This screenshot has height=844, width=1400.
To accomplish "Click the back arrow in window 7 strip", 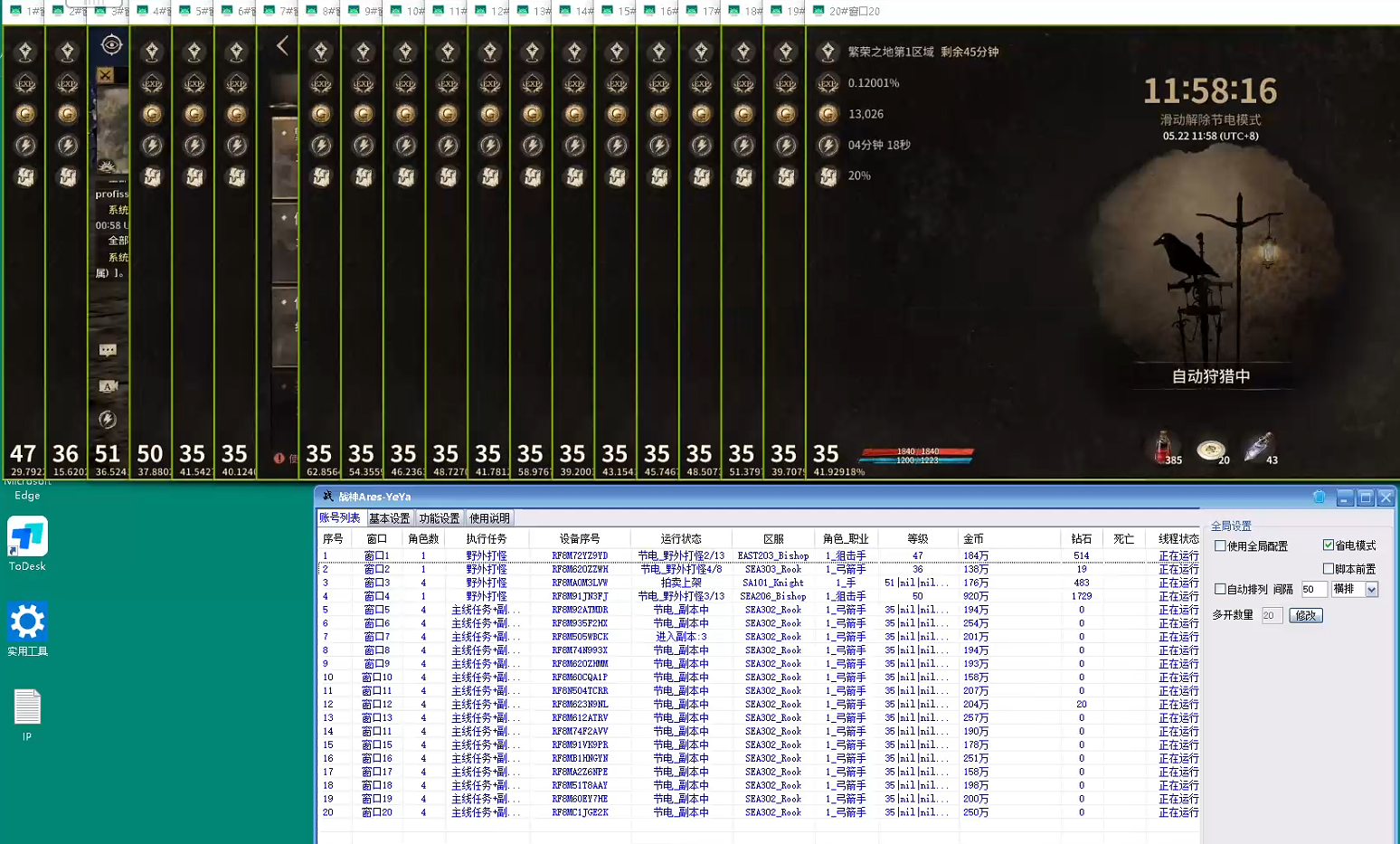I will tap(282, 45).
